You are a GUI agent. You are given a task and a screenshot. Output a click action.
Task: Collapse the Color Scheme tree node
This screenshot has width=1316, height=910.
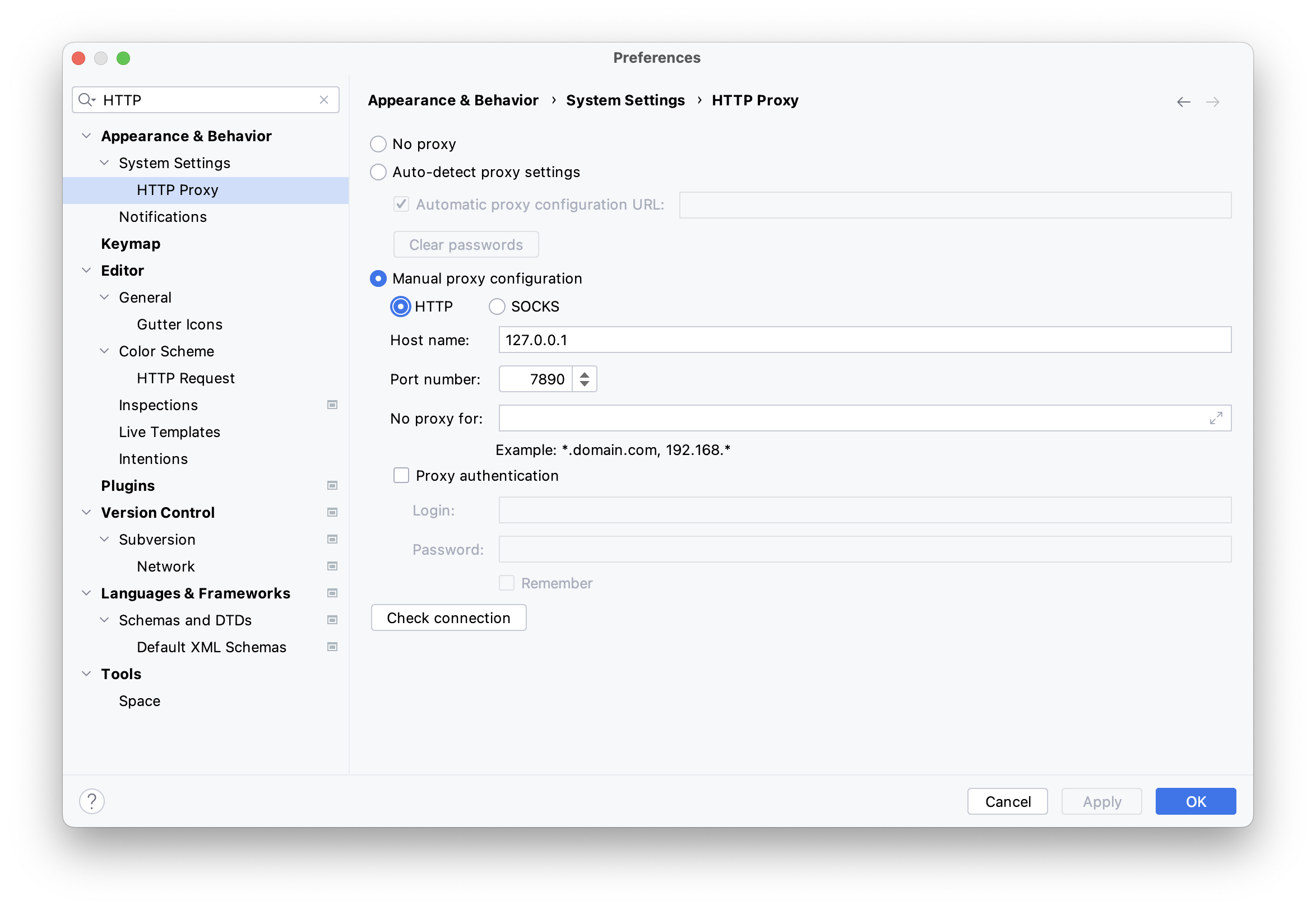pos(104,351)
